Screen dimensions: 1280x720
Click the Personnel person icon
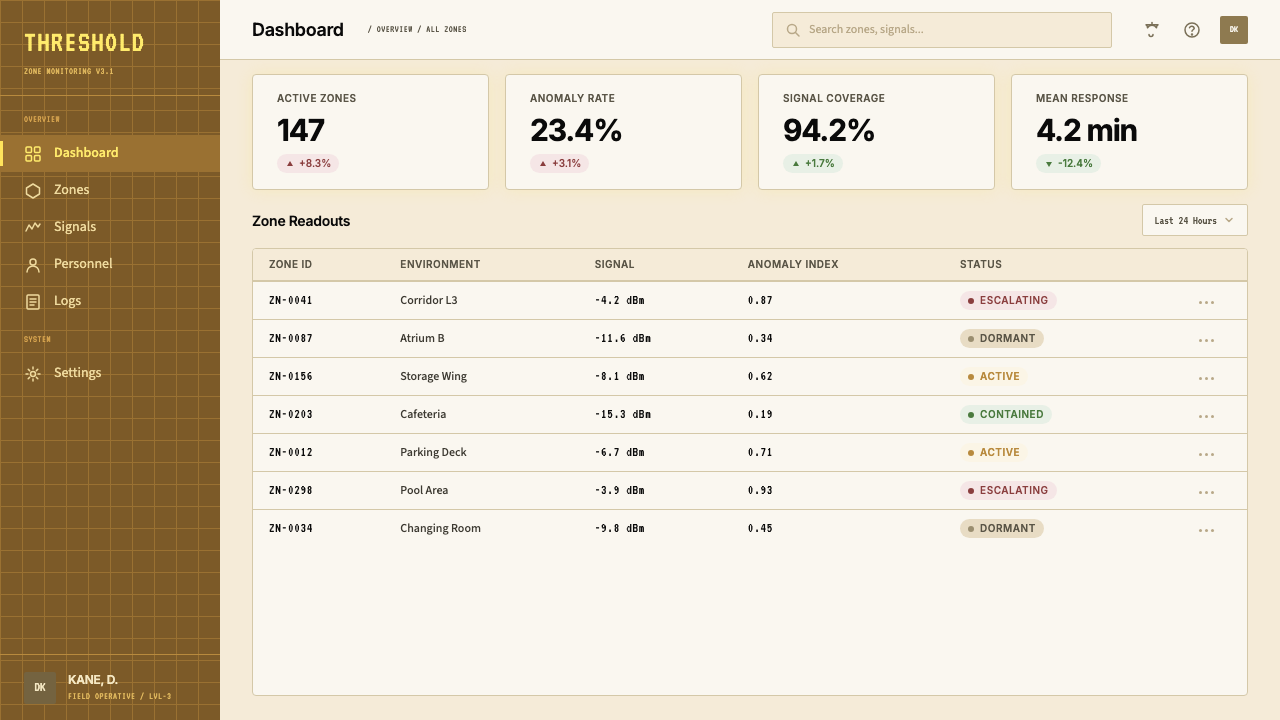point(33,264)
